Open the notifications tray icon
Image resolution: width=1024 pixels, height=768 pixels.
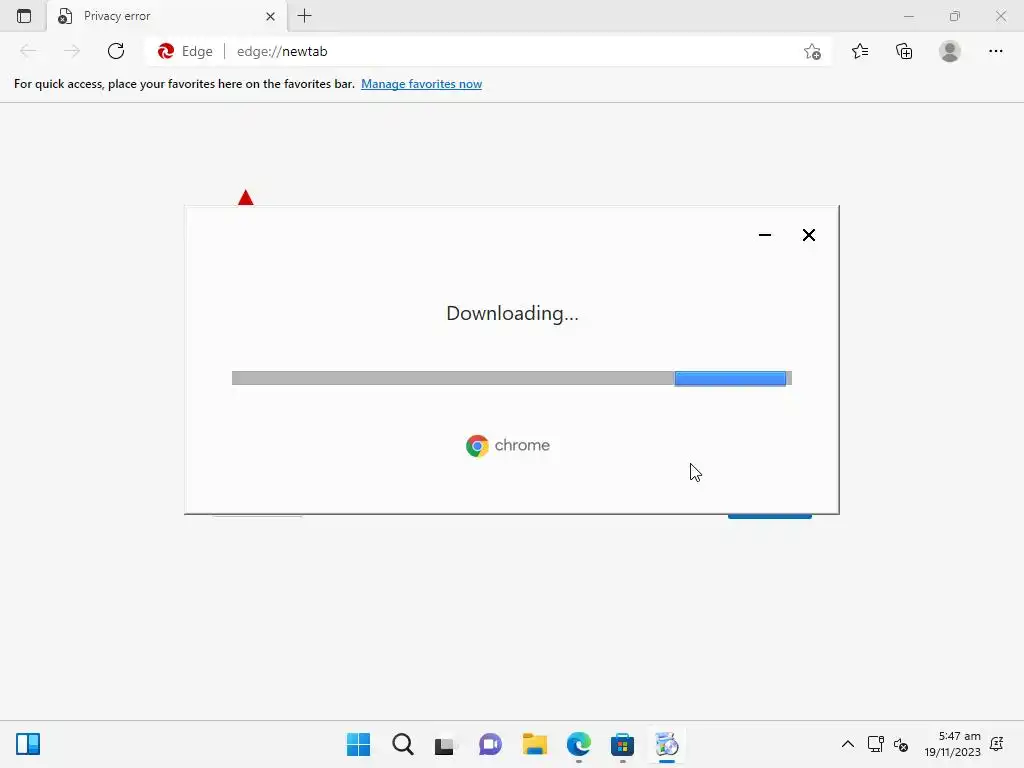pos(997,744)
